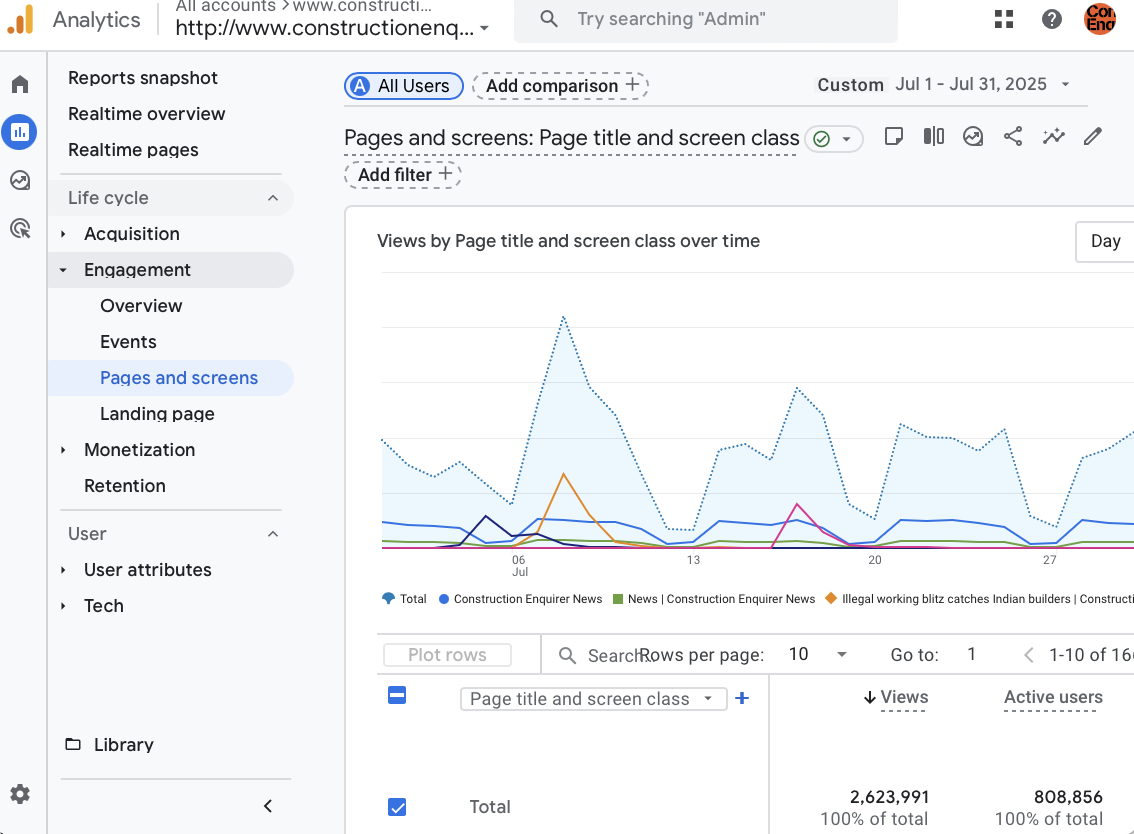Open Realtime pages
Screen dimensions: 1134x834
click(x=133, y=150)
